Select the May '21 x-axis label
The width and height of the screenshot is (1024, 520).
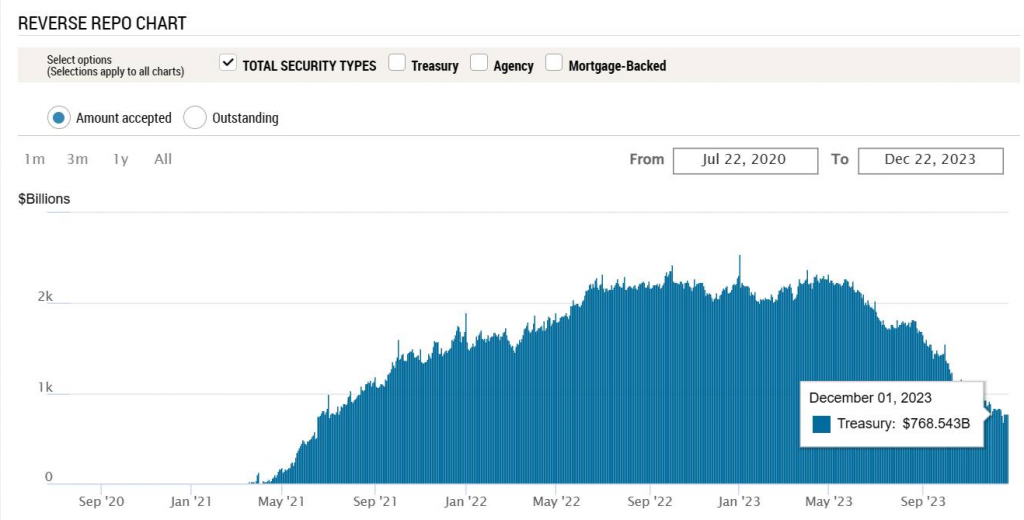click(x=282, y=500)
